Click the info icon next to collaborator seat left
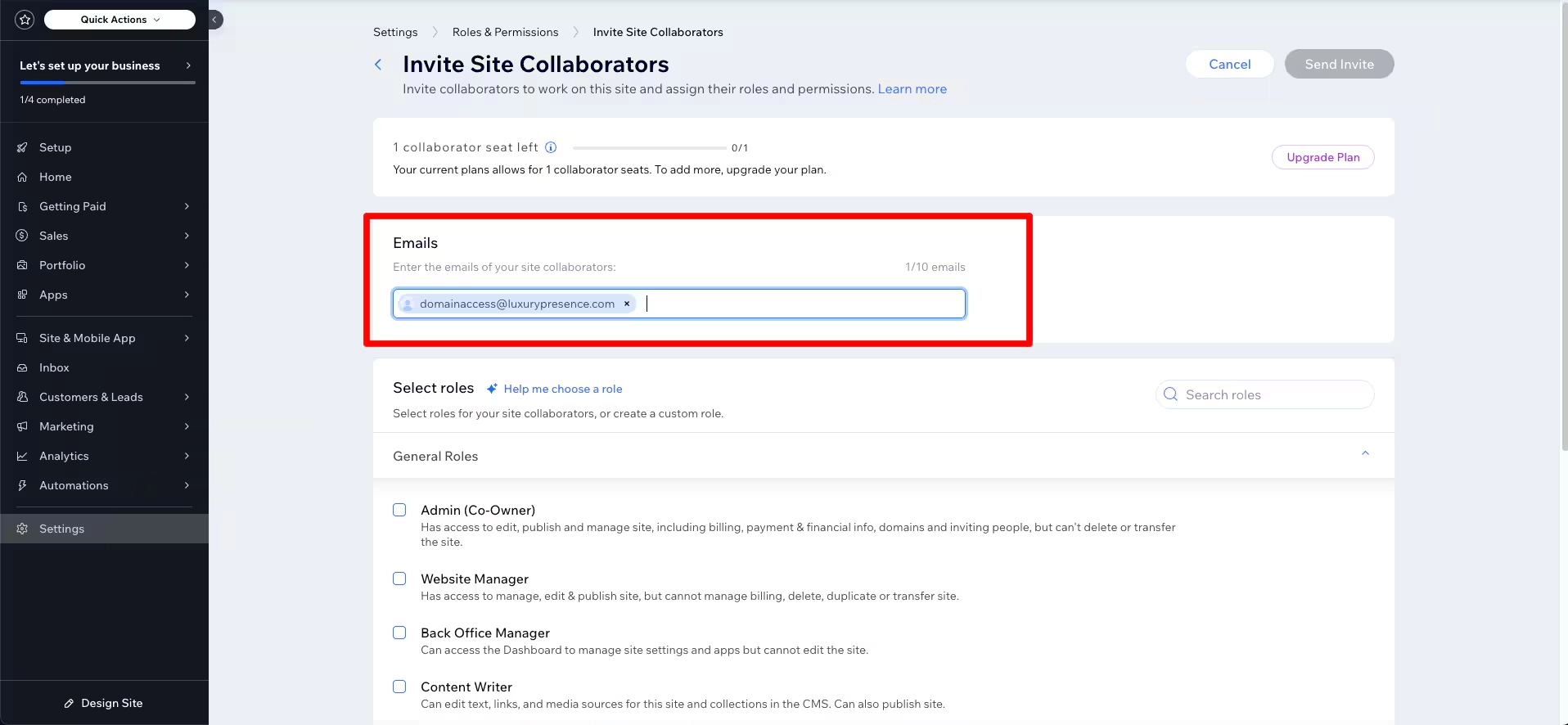1568x725 pixels. pos(551,147)
